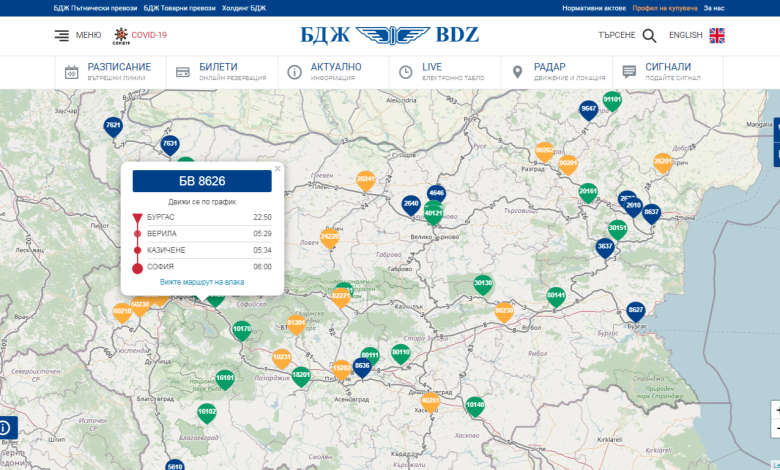Select orange train marker 20241

(x=366, y=181)
